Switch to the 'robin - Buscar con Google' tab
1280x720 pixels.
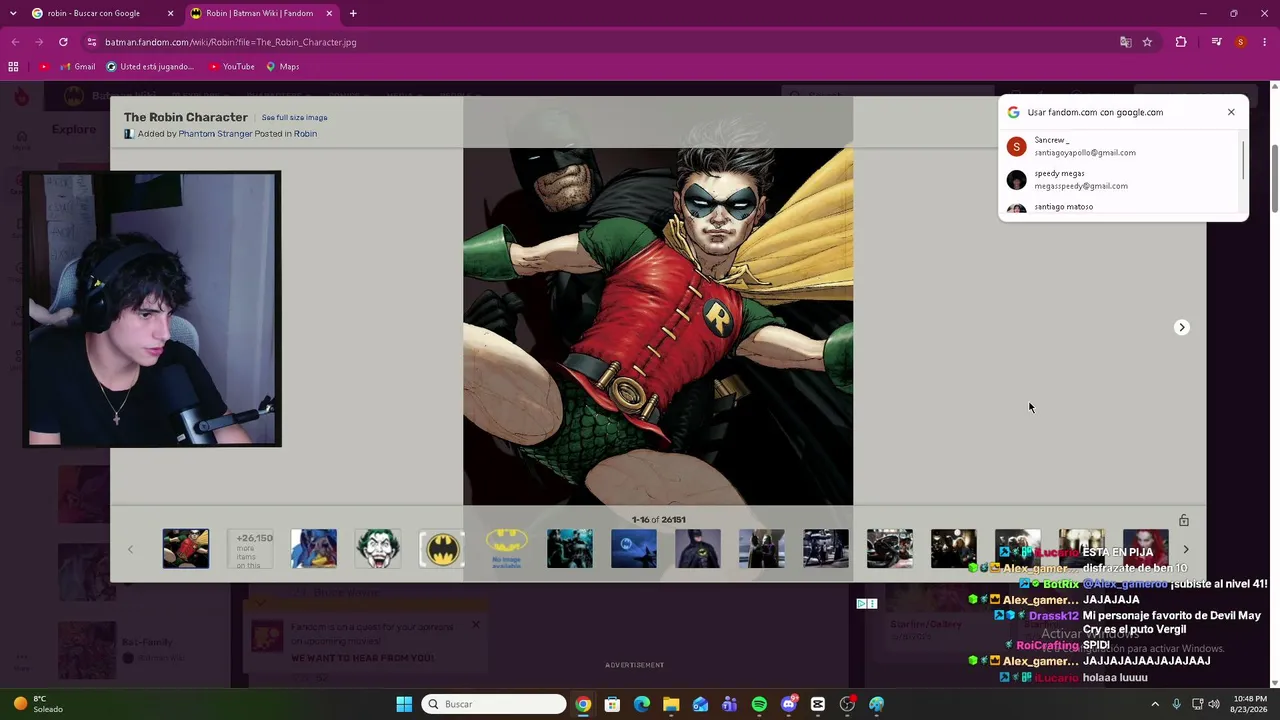point(102,13)
